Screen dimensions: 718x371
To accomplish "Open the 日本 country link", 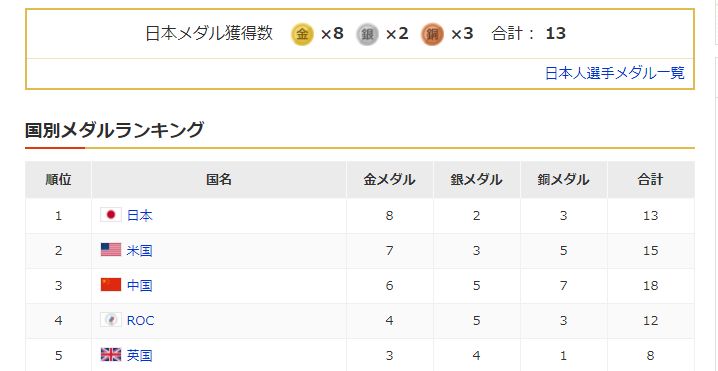I will coord(139,215).
